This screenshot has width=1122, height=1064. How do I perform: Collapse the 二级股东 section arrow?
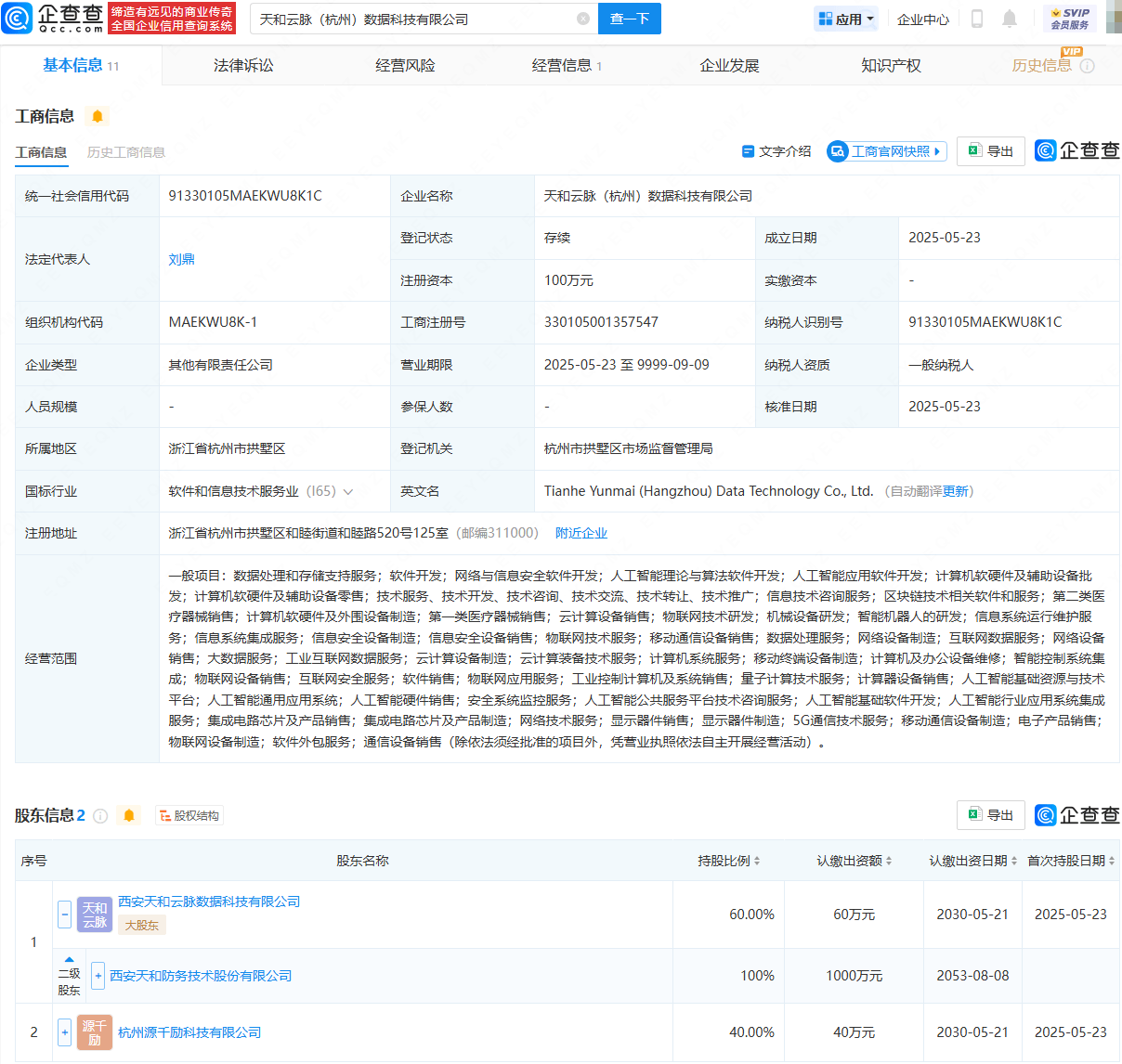tap(69, 959)
